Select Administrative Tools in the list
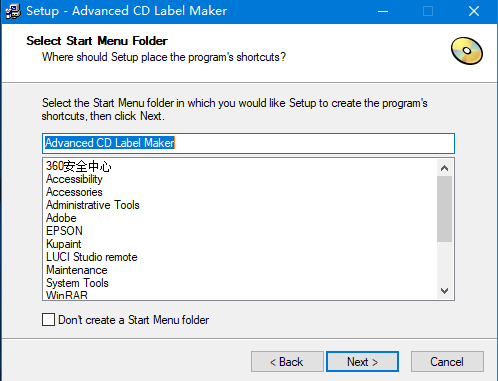 (x=93, y=205)
